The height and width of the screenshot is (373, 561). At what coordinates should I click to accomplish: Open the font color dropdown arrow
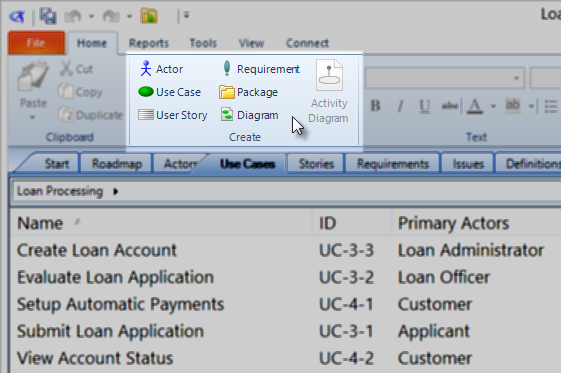click(x=493, y=106)
